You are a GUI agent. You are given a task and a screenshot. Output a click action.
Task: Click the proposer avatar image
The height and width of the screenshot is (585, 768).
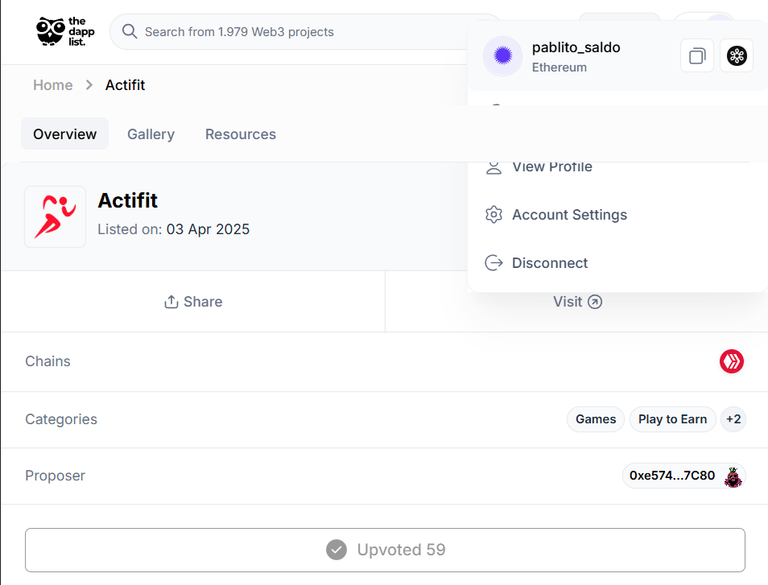pyautogui.click(x=733, y=476)
